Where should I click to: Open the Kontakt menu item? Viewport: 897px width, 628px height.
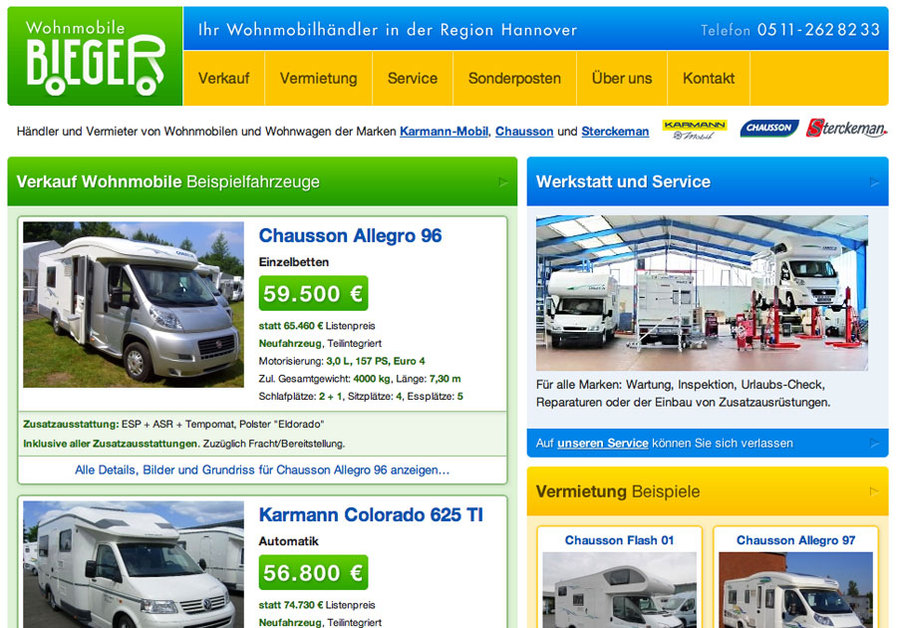(708, 78)
